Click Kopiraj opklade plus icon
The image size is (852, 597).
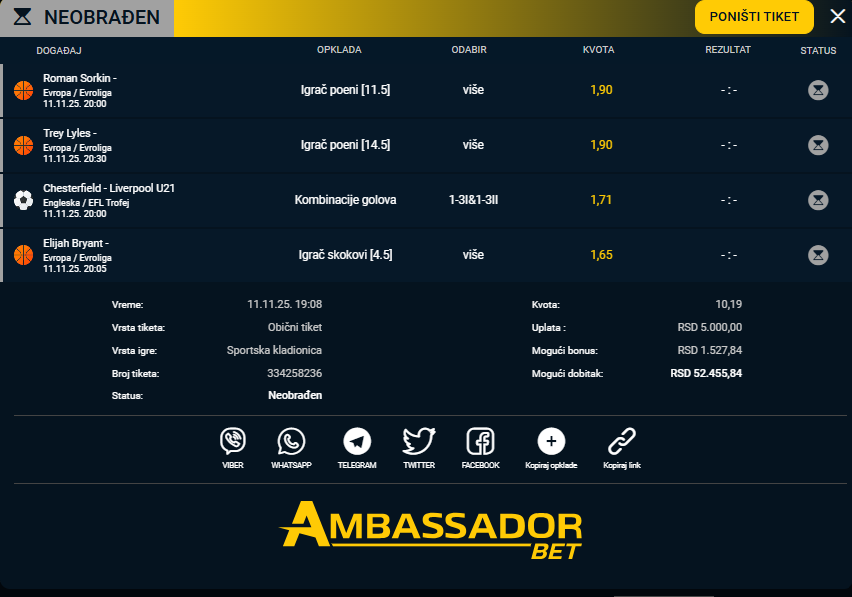point(551,441)
